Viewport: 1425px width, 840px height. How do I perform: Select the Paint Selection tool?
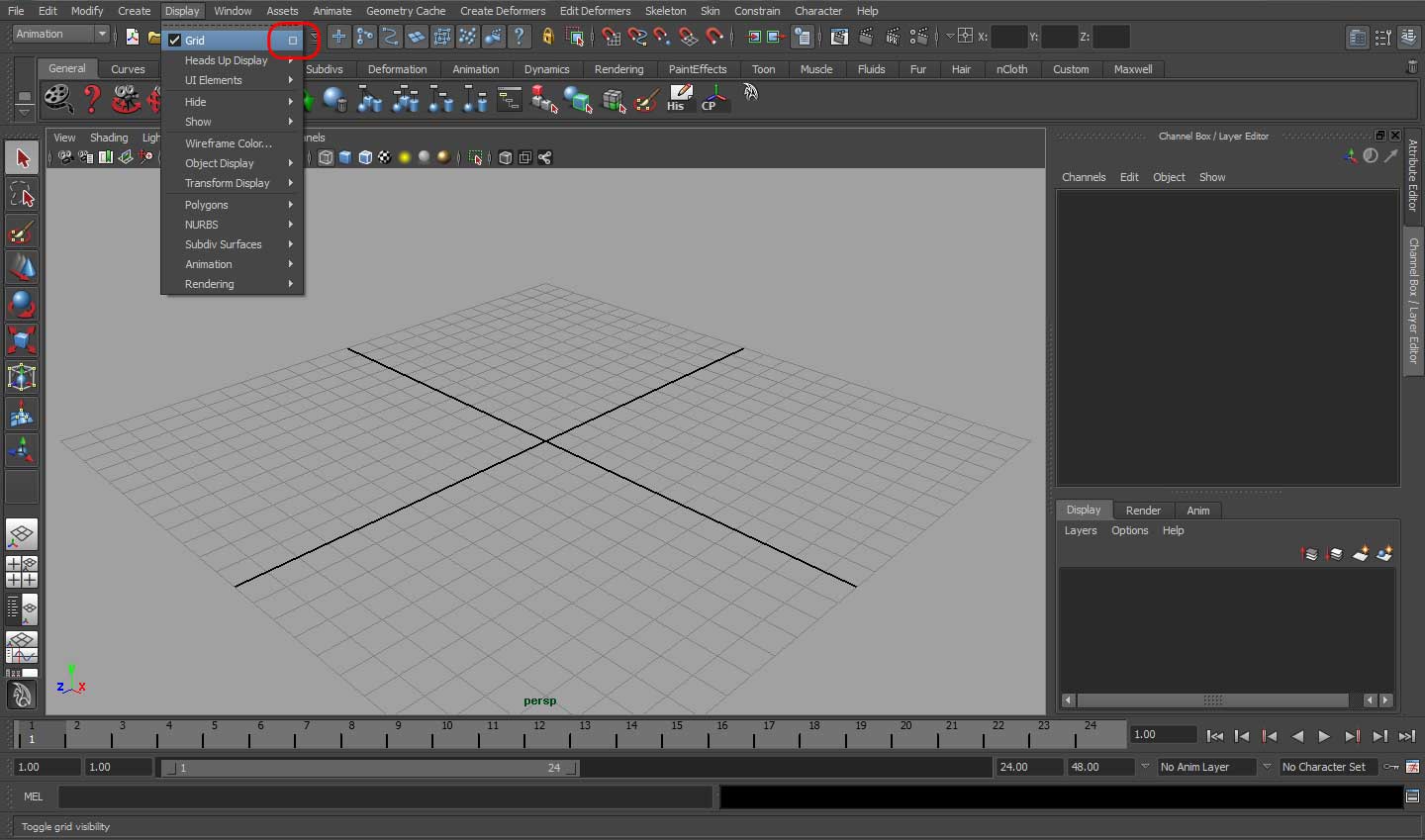pyautogui.click(x=22, y=231)
